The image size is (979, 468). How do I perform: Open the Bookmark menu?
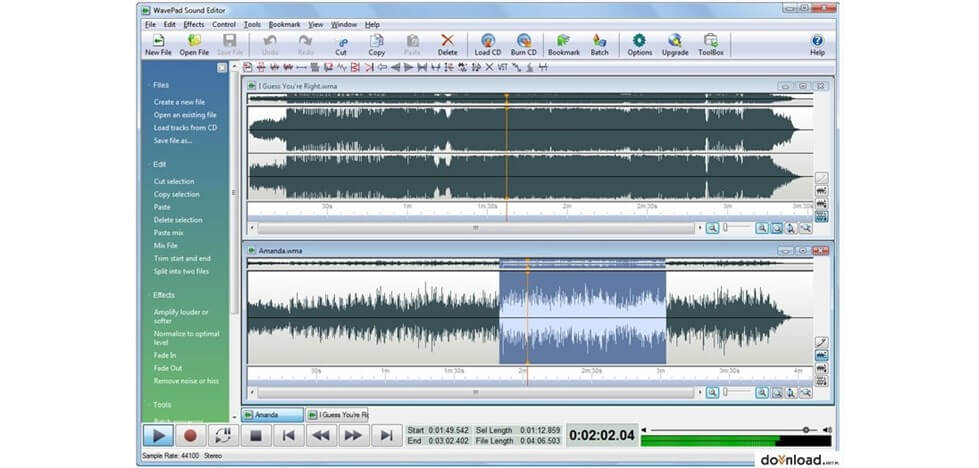(285, 24)
